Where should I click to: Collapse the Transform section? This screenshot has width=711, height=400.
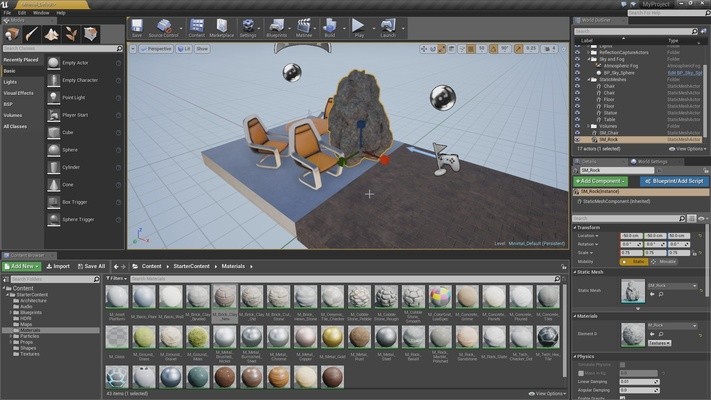pyautogui.click(x=575, y=228)
